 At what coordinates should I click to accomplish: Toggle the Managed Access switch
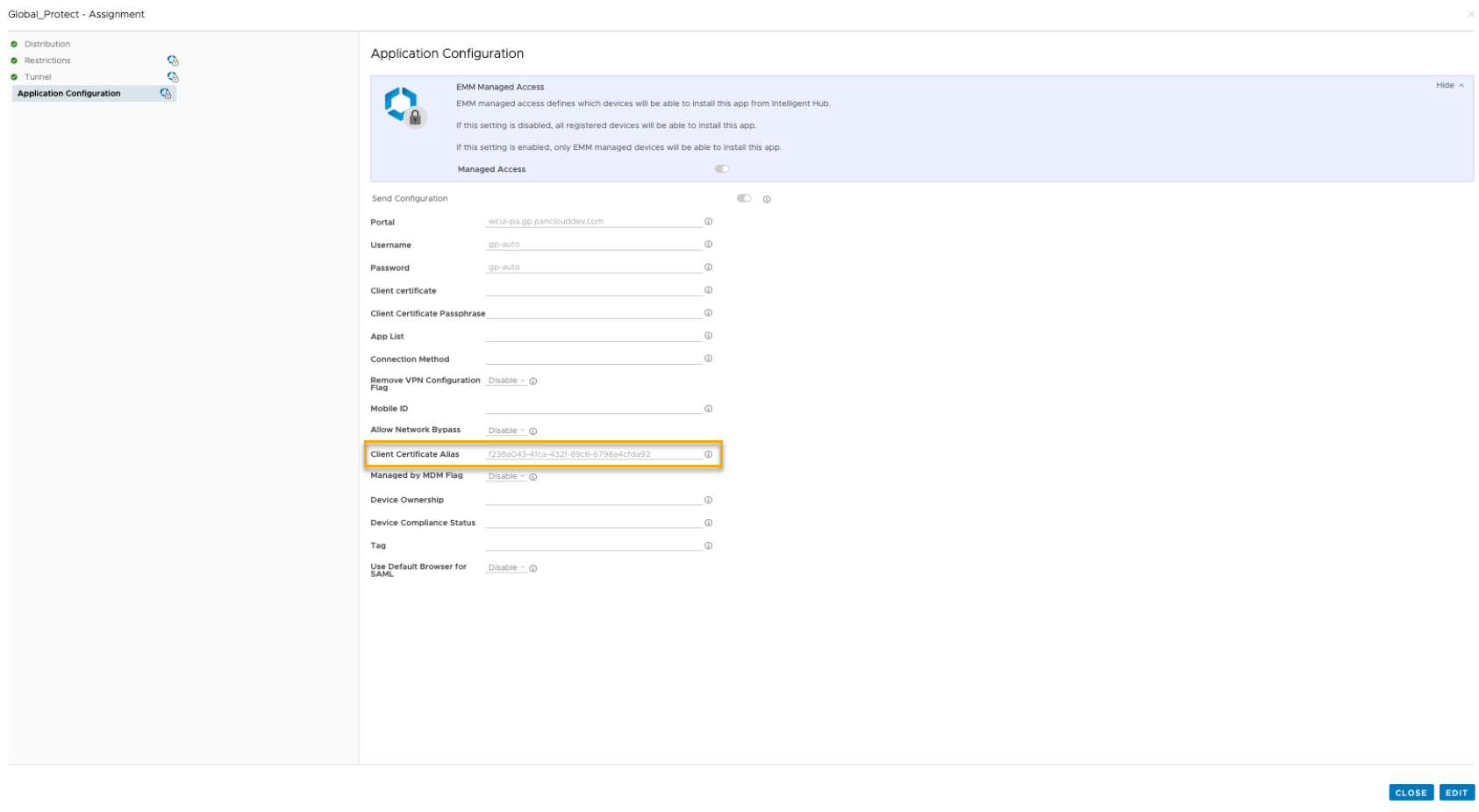pyautogui.click(x=722, y=169)
